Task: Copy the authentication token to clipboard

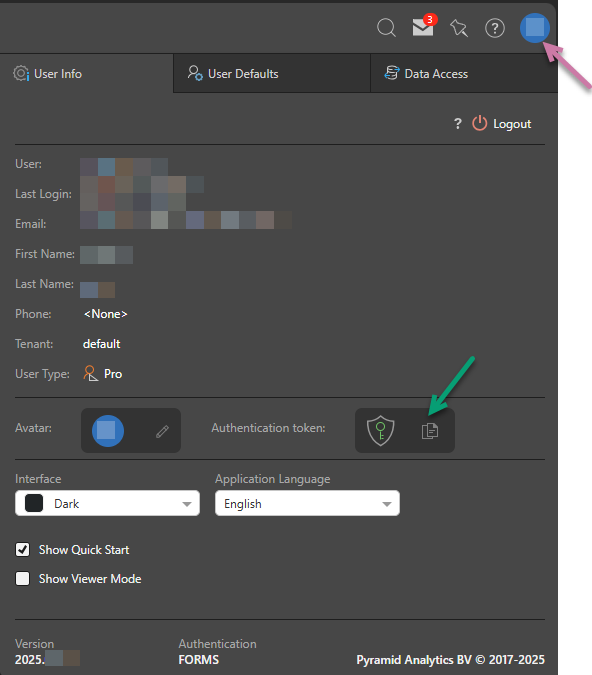Action: click(x=430, y=430)
